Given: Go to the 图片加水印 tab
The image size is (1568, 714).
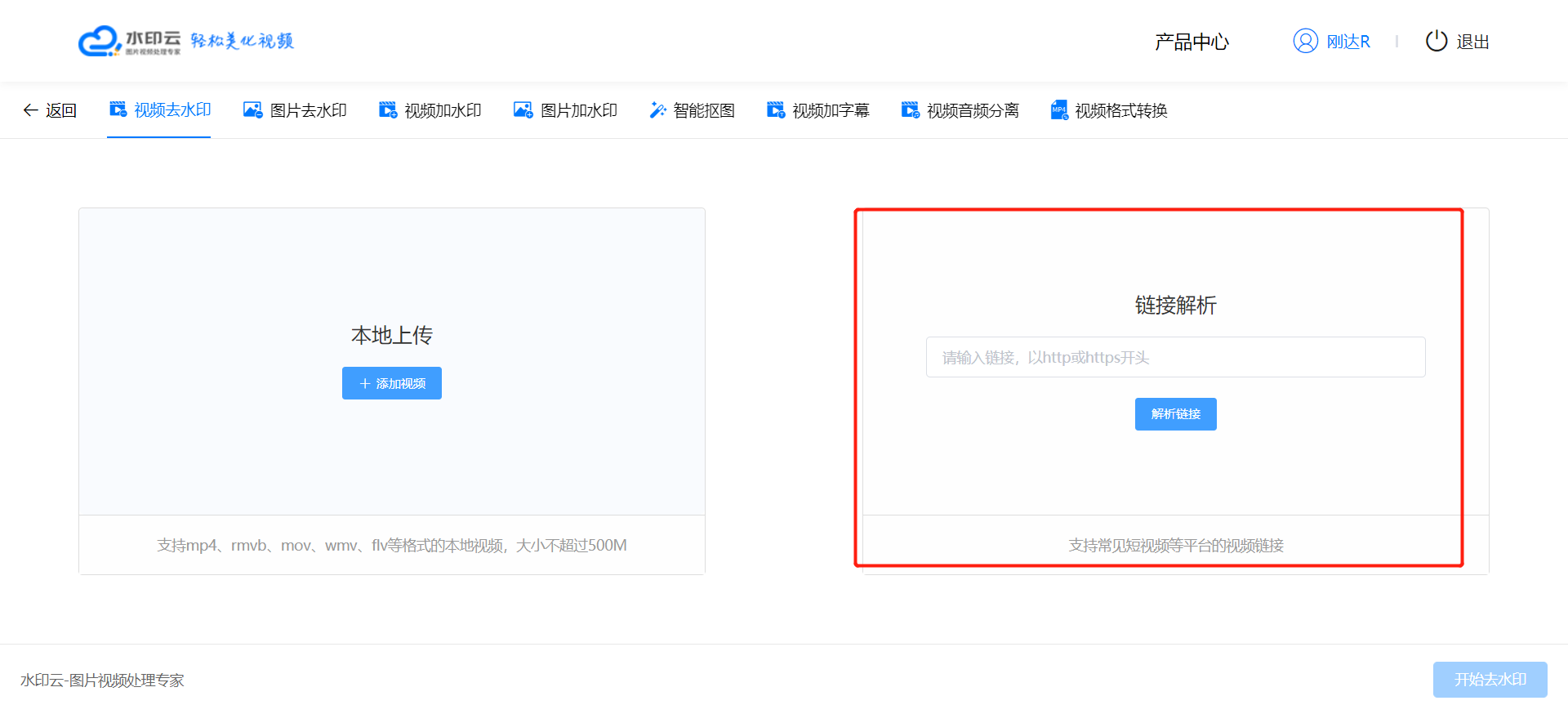Looking at the screenshot, I should point(565,110).
